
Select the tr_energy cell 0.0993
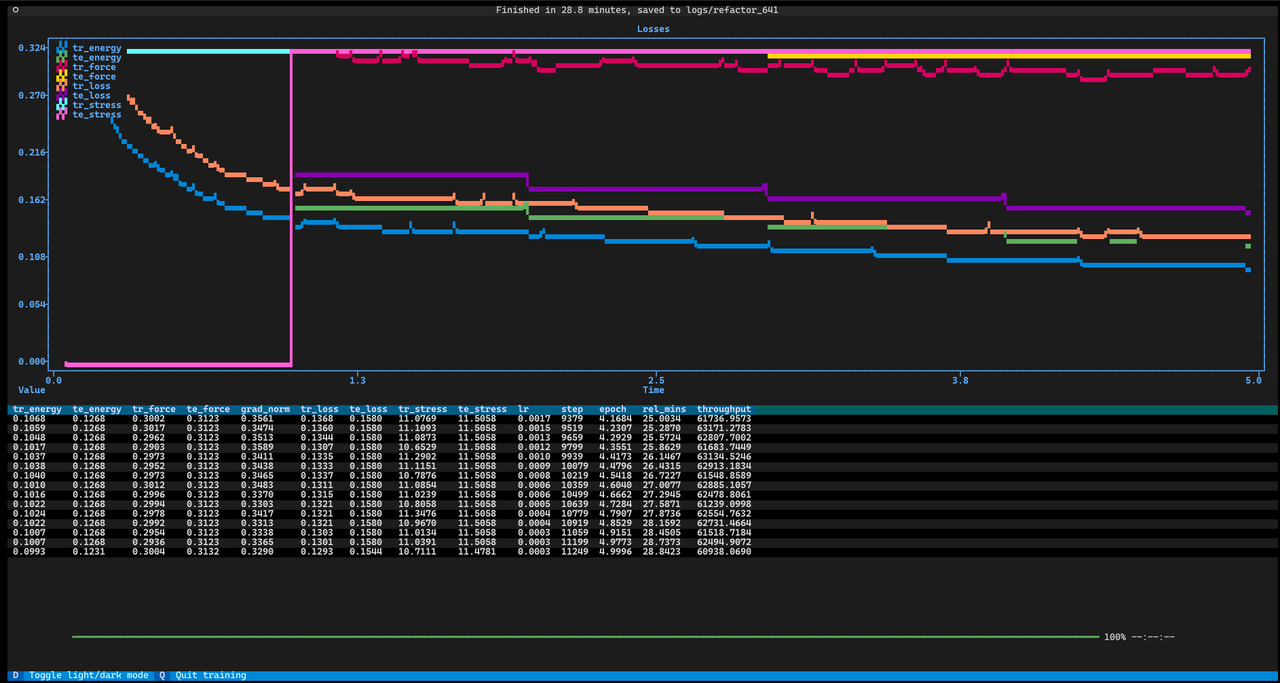[x=28, y=551]
